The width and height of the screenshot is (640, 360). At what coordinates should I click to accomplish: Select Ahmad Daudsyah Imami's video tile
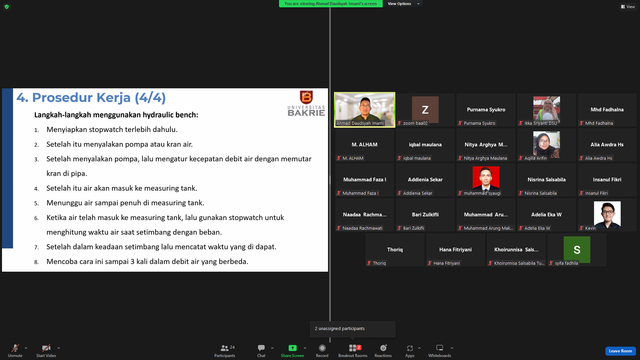coord(364,109)
